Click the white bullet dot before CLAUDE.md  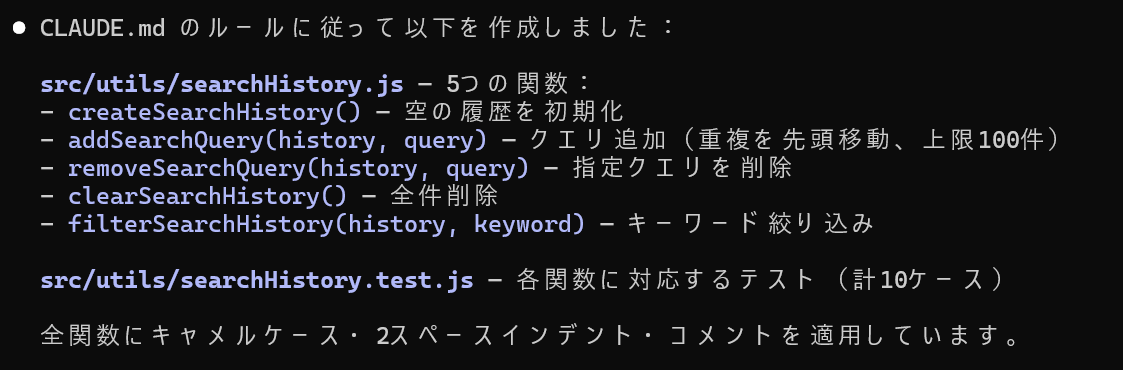point(19,28)
